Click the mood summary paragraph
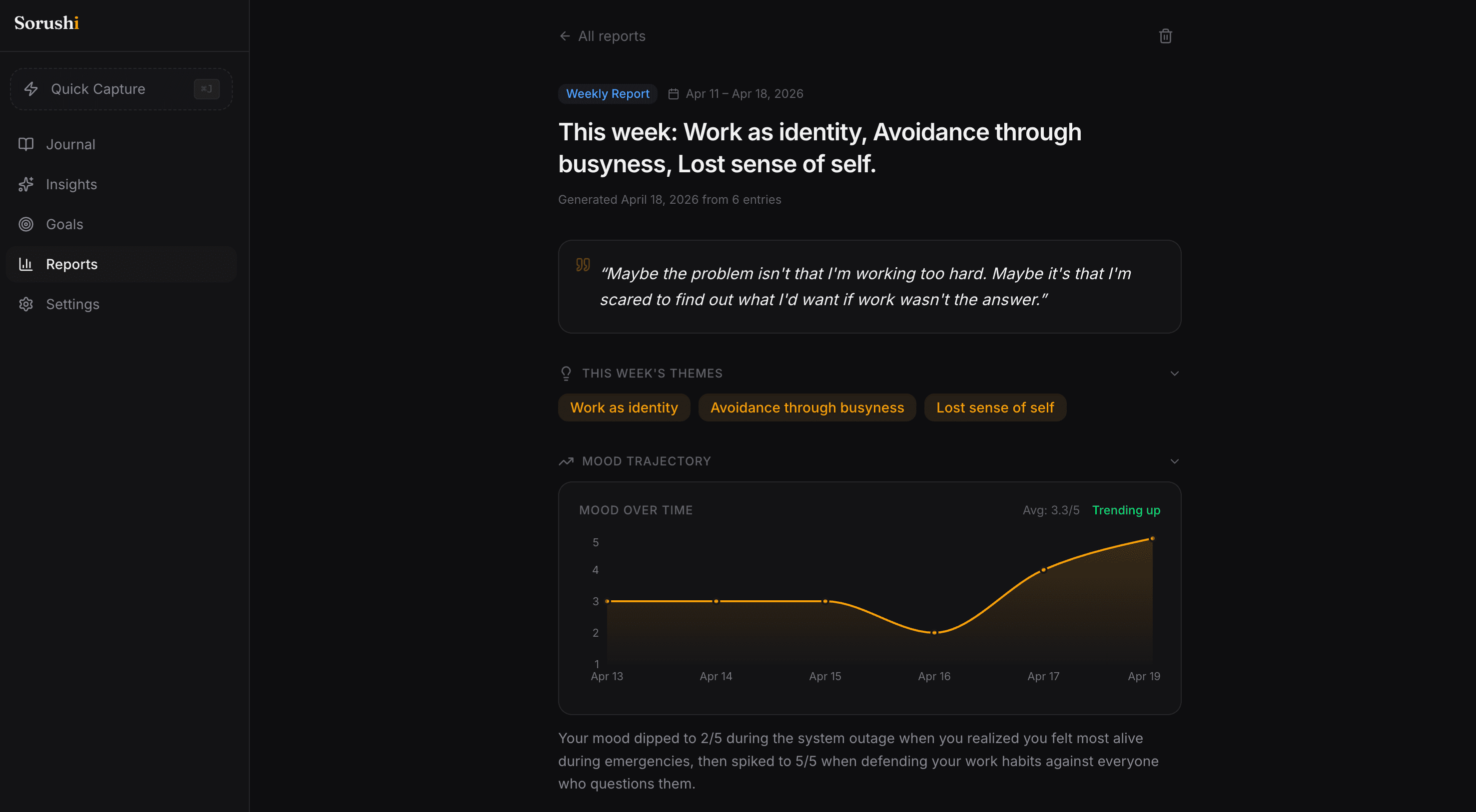Viewport: 1476px width, 812px height. (859, 761)
